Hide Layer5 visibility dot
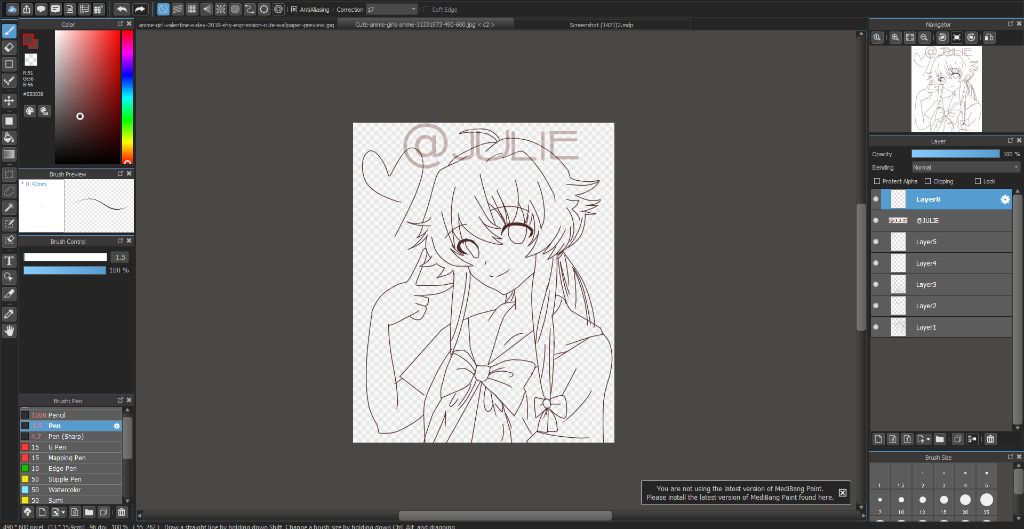1024x529 pixels. tap(876, 242)
